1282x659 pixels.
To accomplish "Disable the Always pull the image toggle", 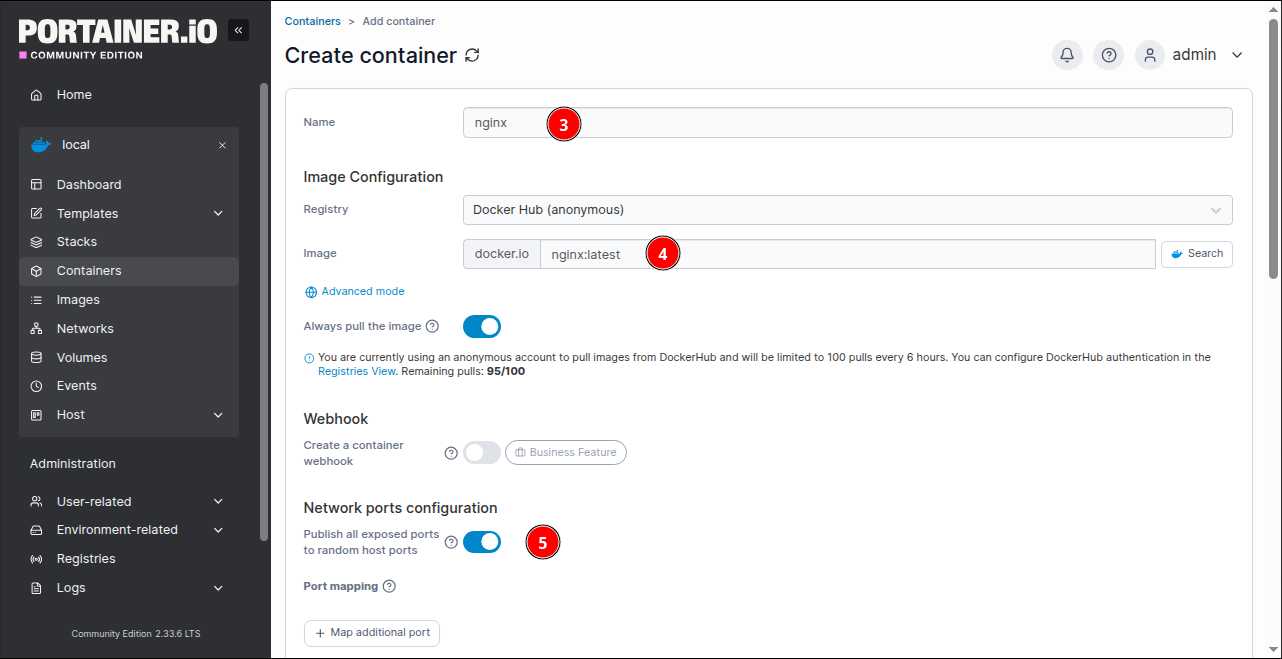I will click(x=481, y=326).
